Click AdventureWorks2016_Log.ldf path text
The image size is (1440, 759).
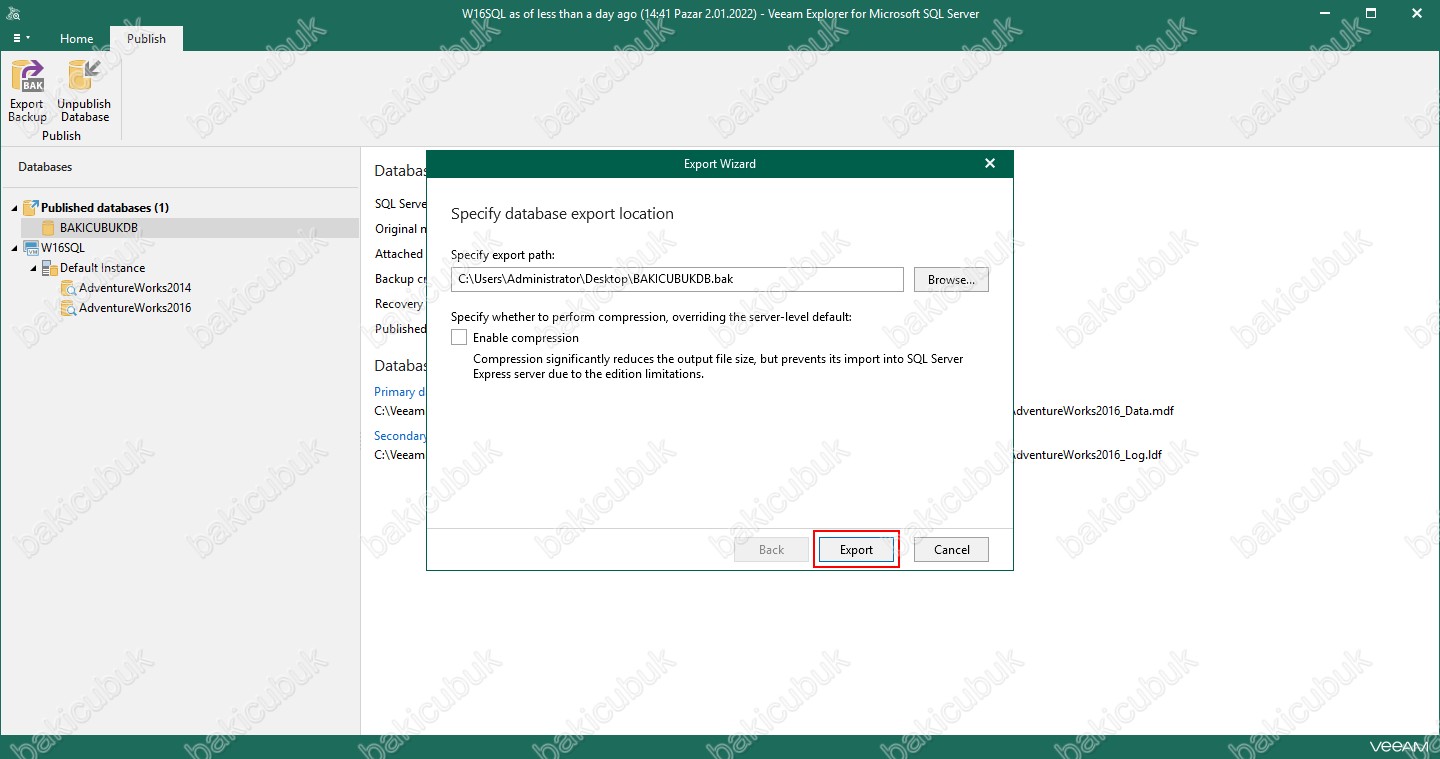pyautogui.click(x=1088, y=455)
